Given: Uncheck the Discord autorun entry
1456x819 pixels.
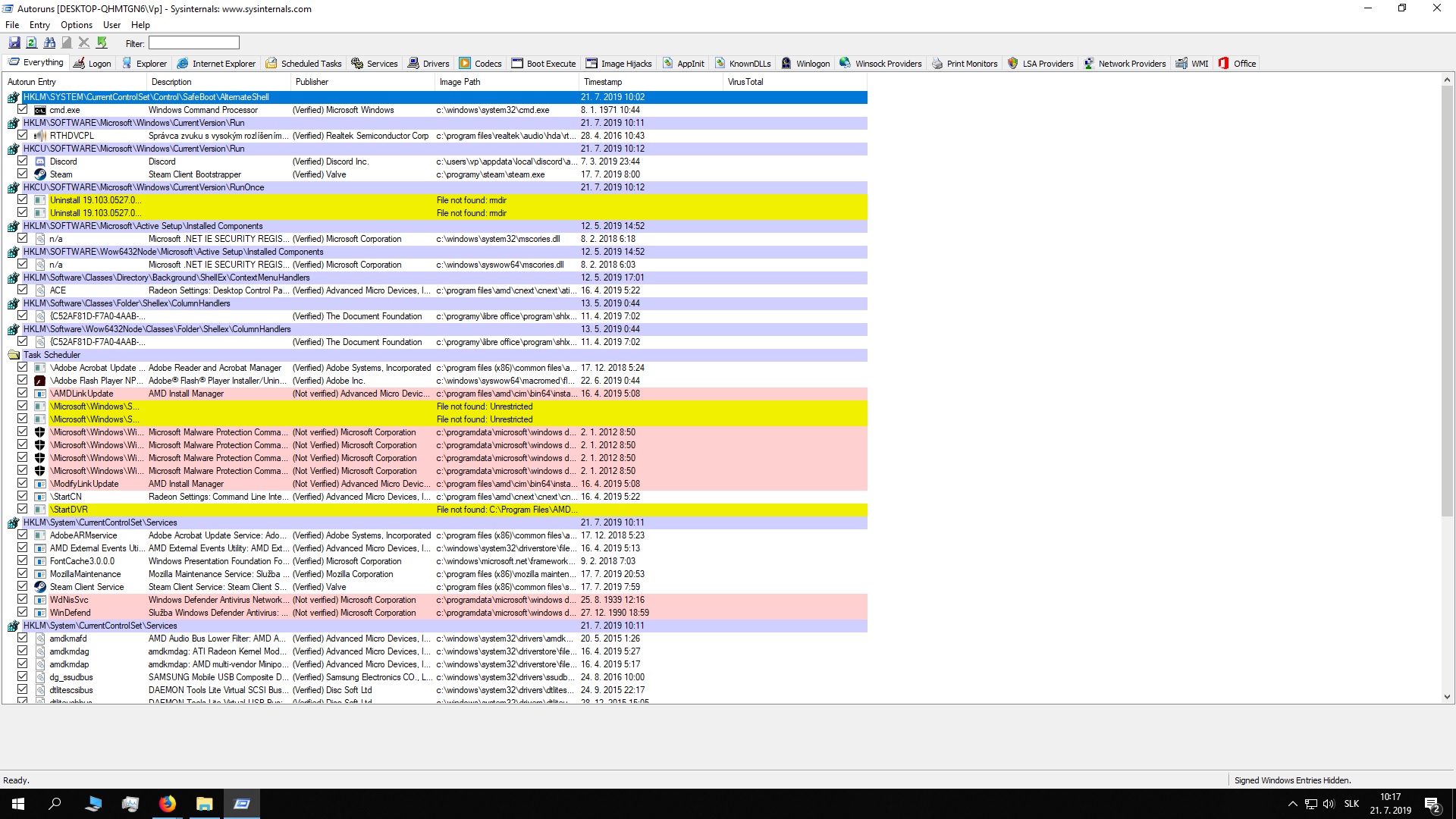Looking at the screenshot, I should [23, 162].
